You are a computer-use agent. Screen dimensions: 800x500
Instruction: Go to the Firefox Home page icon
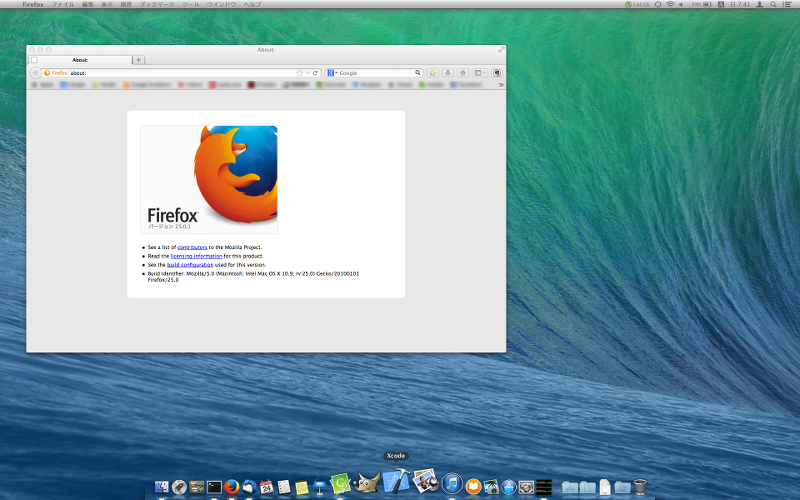tap(463, 73)
